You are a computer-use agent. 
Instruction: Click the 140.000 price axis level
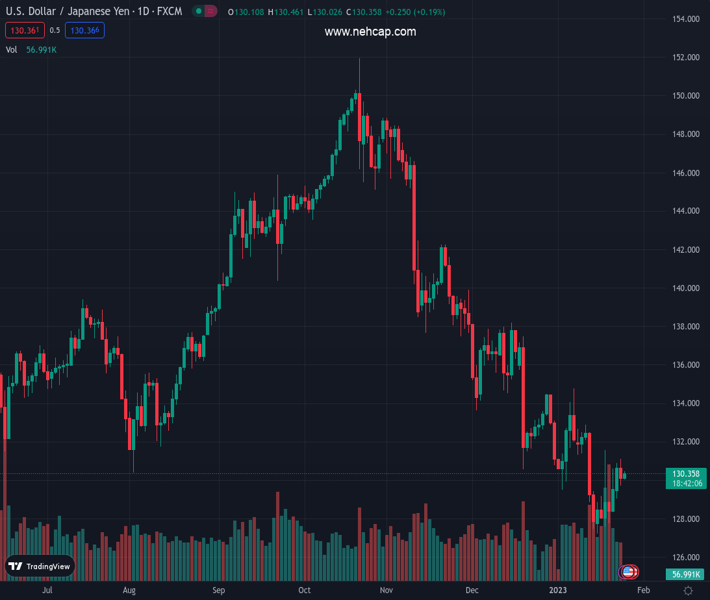click(685, 288)
